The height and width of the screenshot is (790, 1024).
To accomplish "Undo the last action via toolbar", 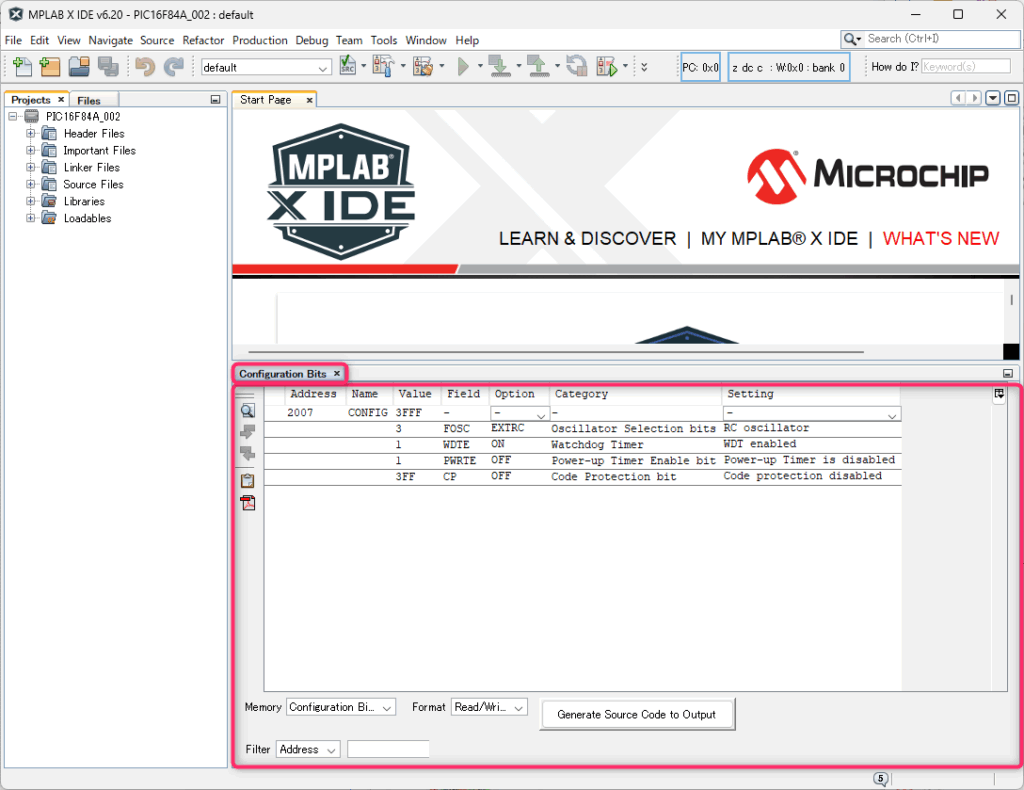I will coord(145,67).
